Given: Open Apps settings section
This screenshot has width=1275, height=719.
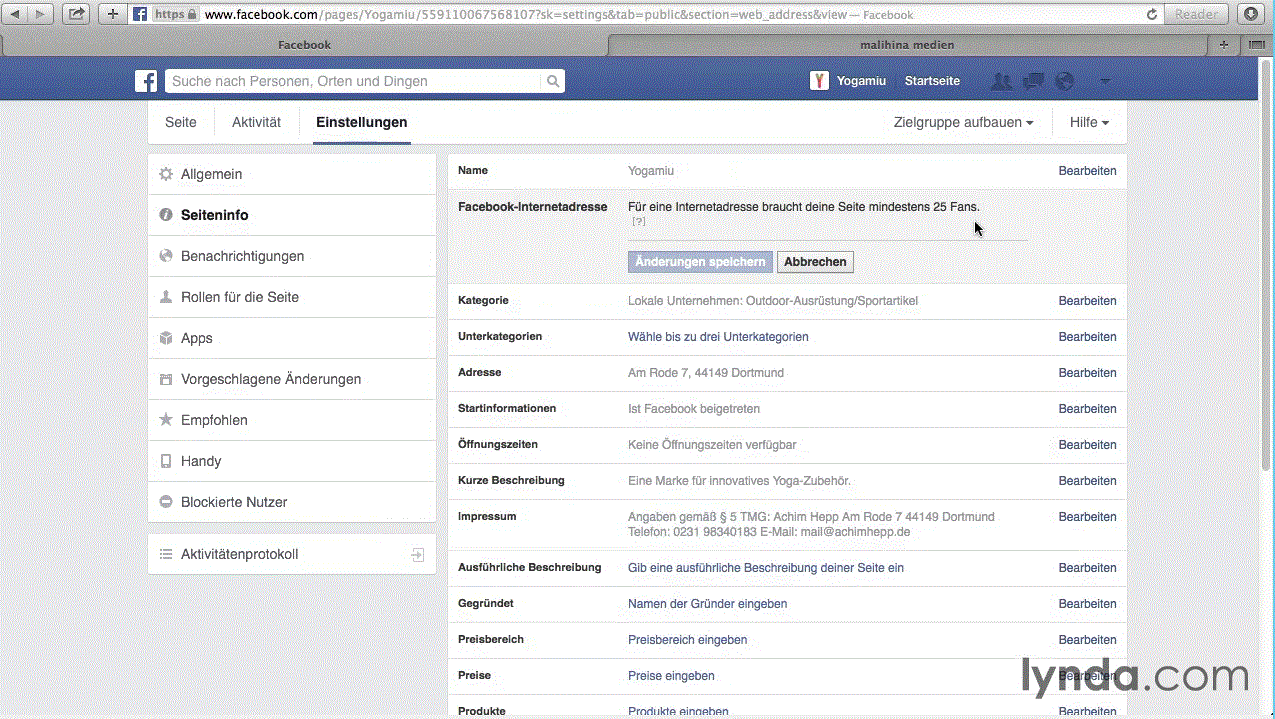Looking at the screenshot, I should coord(292,338).
